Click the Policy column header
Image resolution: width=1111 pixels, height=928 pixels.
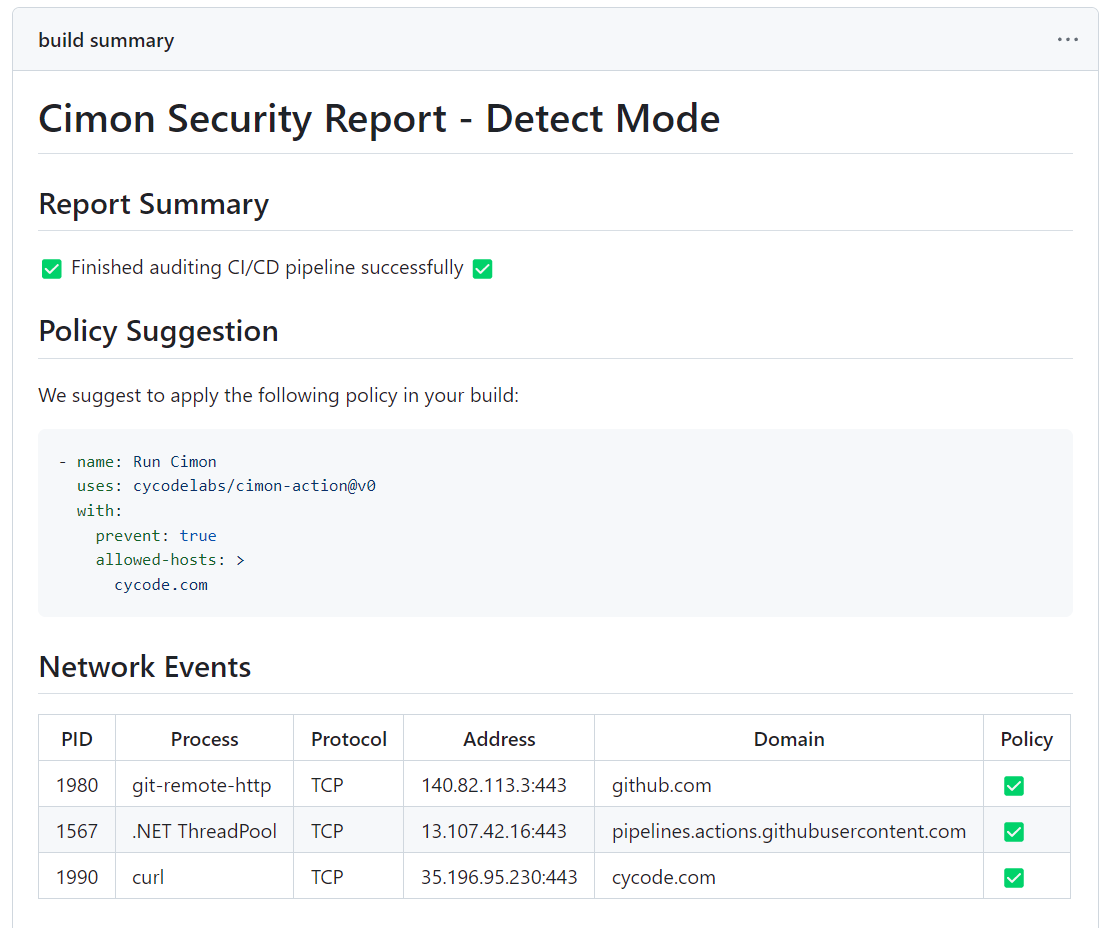click(1026, 739)
